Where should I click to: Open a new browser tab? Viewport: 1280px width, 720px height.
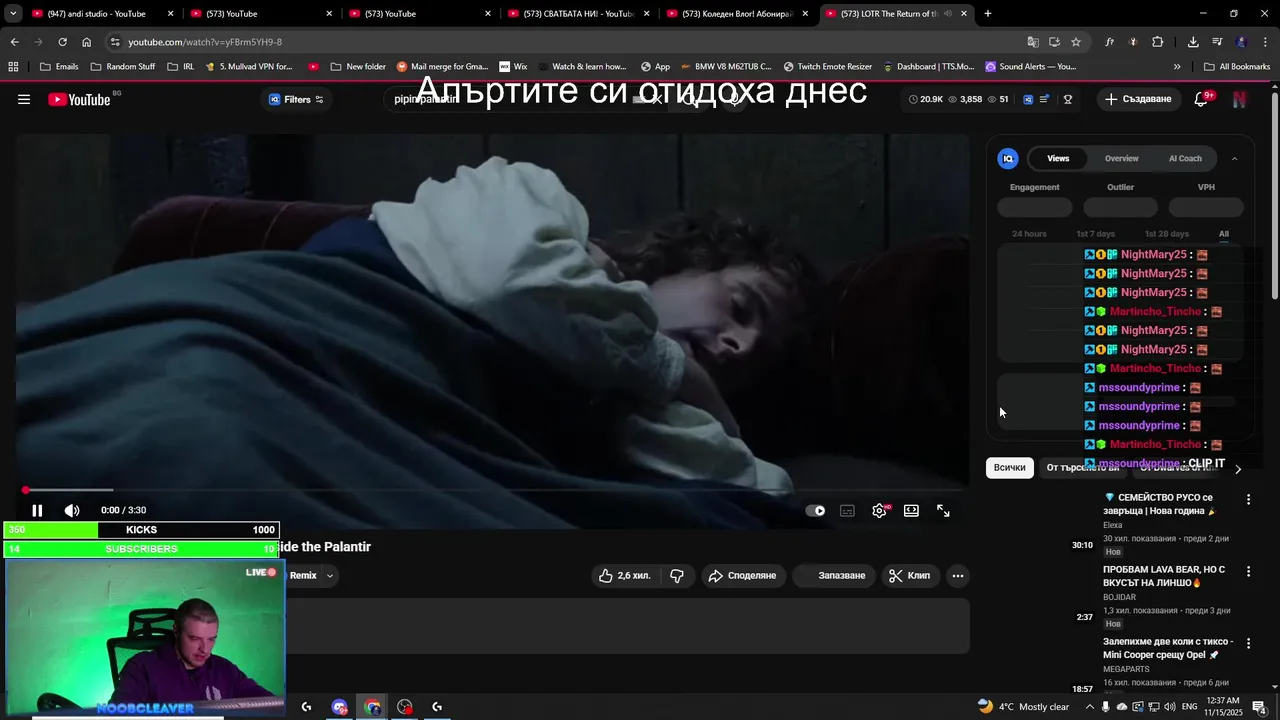pos(988,14)
